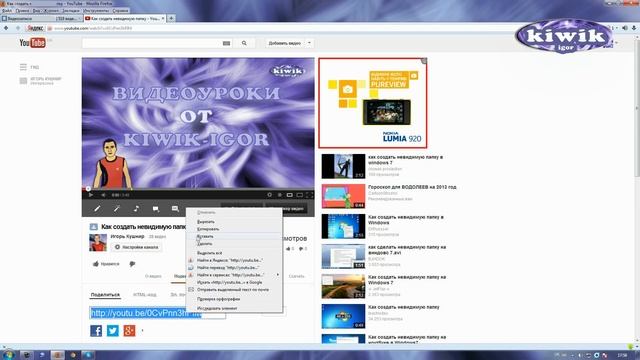Viewport: 640px width, 360px height.
Task: Open the Инструменты menu
Action: point(96,11)
